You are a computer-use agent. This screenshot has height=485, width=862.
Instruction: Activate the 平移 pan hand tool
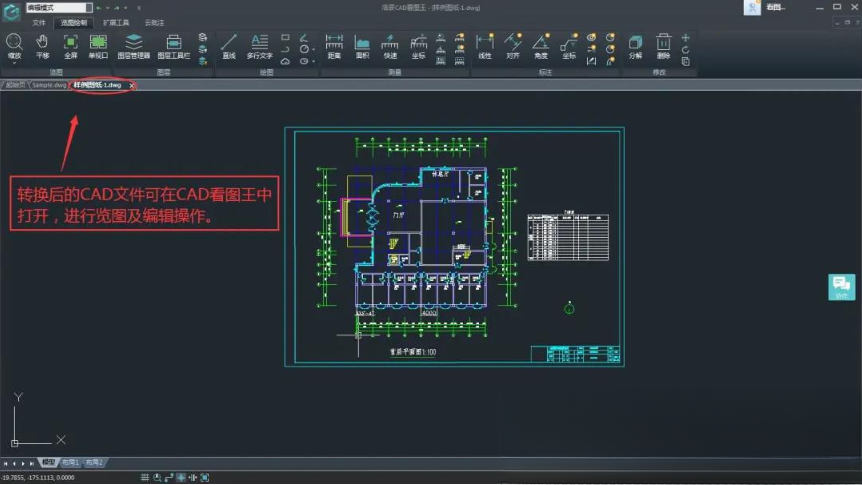pos(42,46)
